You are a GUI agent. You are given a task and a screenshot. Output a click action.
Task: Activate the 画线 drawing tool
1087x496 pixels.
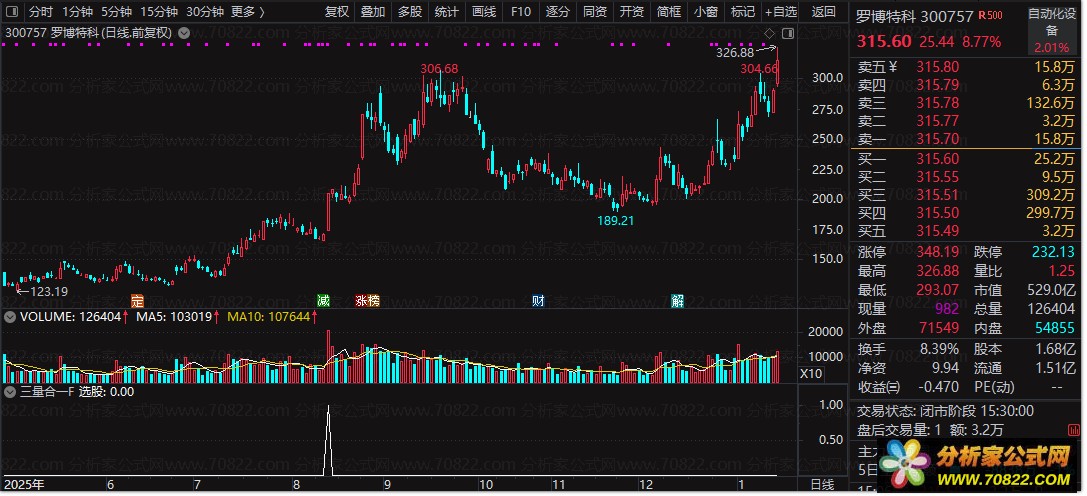click(x=483, y=12)
